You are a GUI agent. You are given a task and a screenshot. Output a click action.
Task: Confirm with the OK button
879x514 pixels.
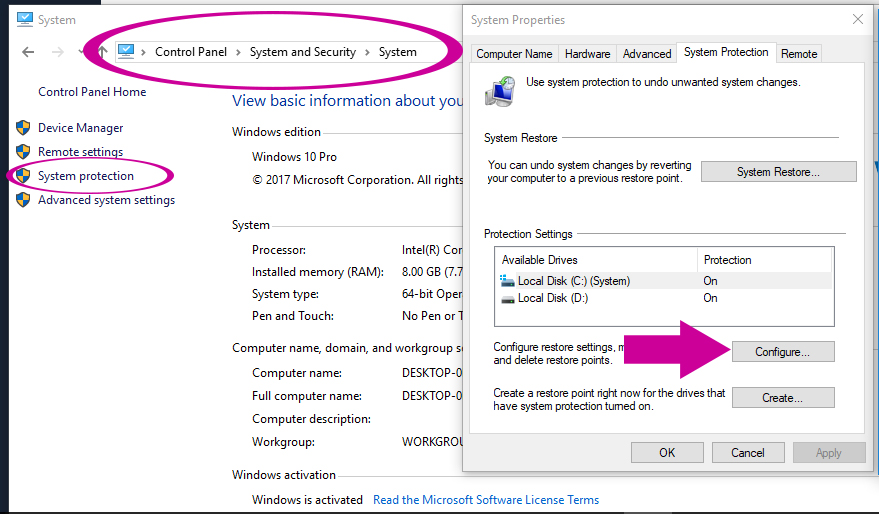(667, 453)
